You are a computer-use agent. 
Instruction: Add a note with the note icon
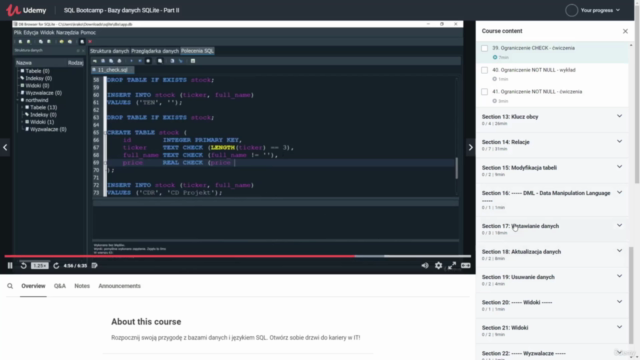pos(95,266)
